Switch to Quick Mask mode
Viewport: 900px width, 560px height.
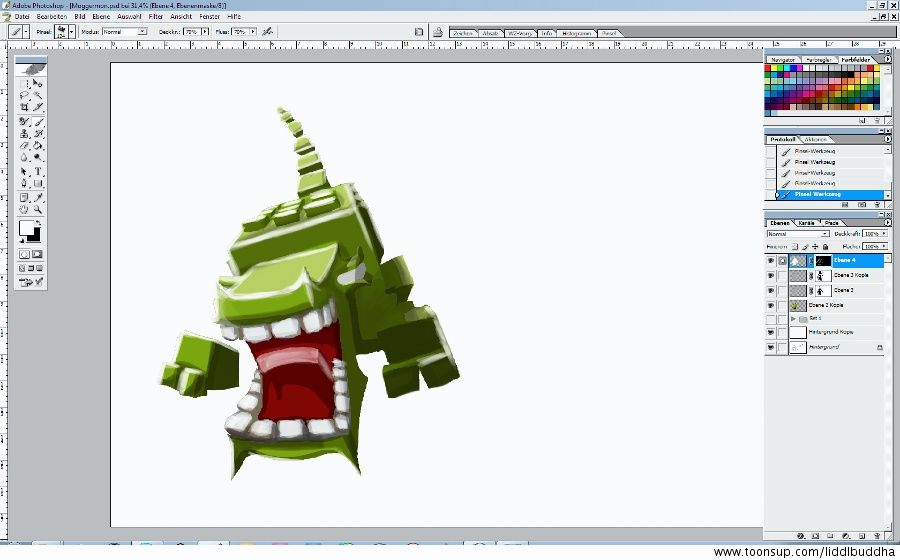click(x=37, y=254)
